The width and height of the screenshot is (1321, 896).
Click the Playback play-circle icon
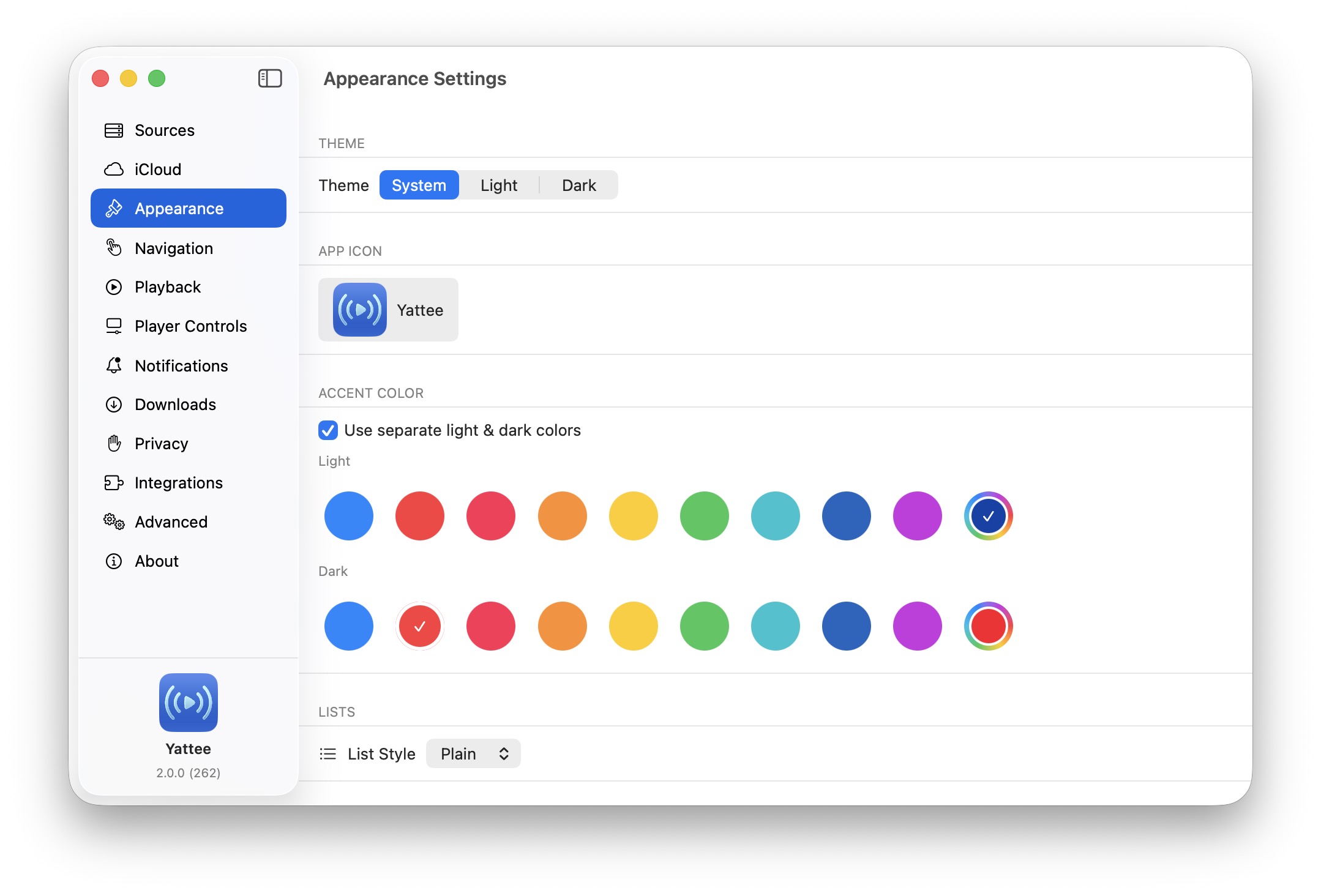(114, 287)
